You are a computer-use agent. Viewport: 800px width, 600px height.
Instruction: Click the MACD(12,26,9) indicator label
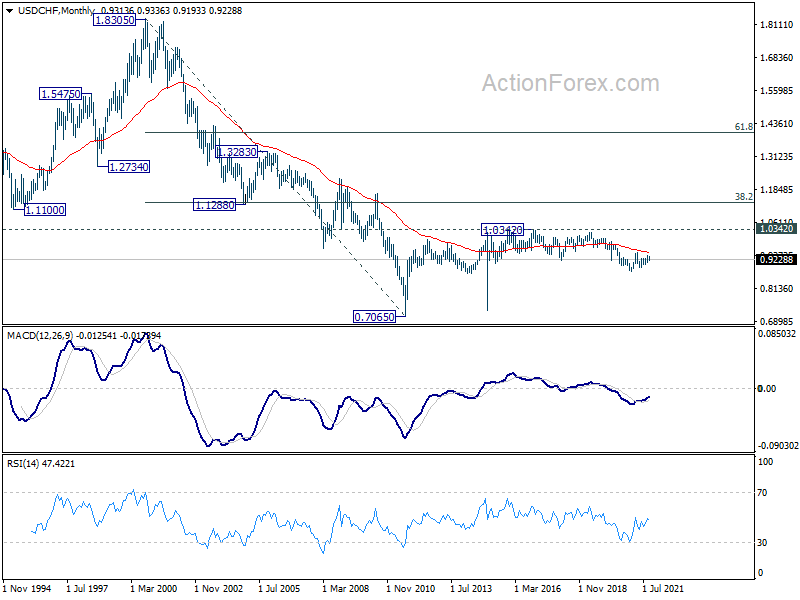(42, 335)
